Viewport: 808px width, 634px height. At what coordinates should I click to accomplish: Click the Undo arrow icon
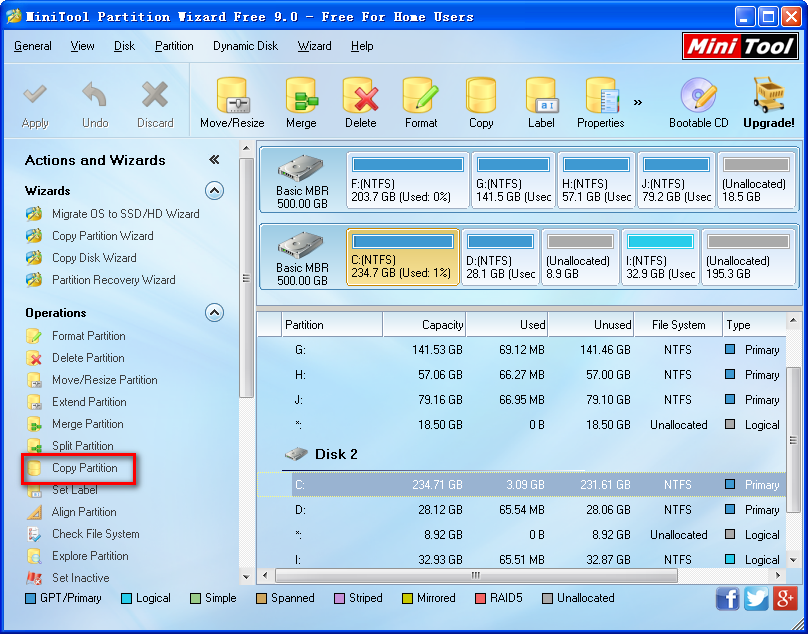click(x=95, y=95)
